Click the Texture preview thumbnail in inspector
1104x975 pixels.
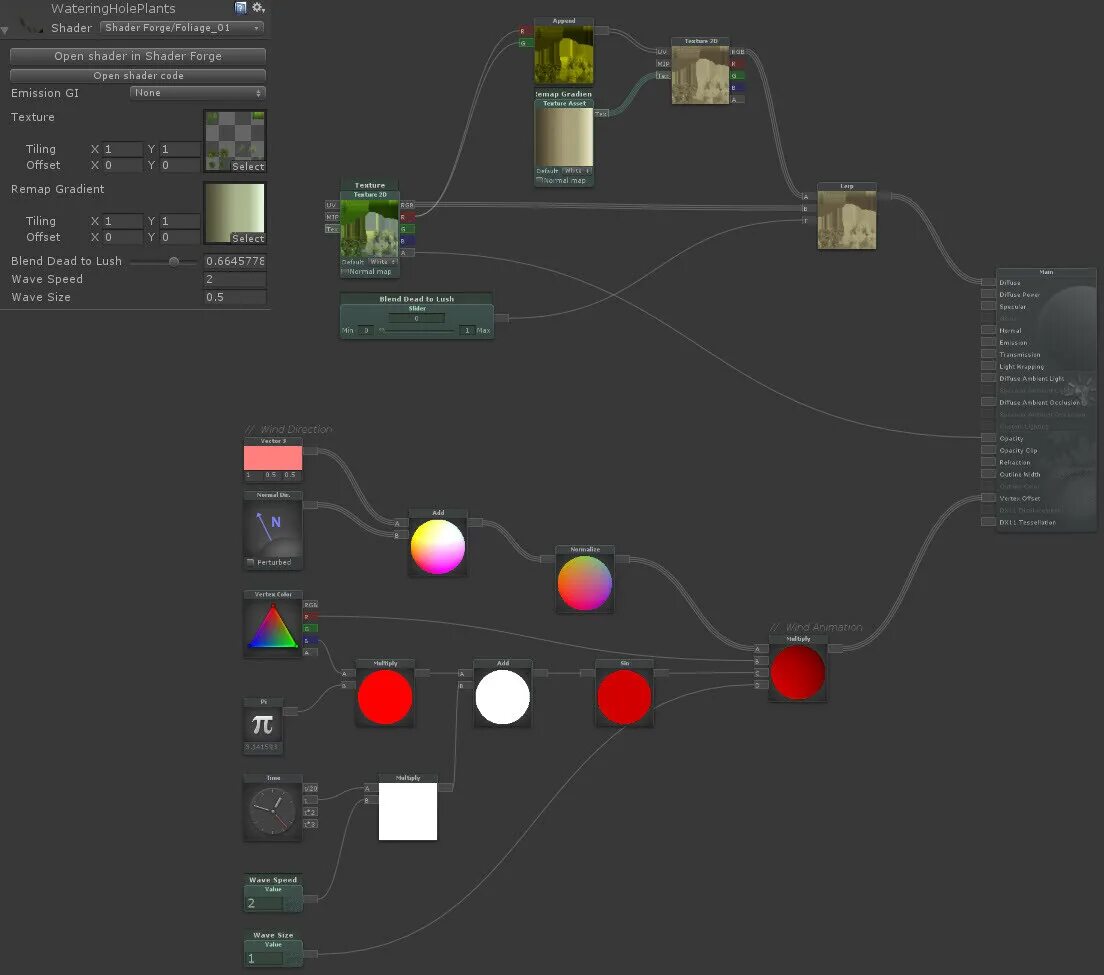point(234,141)
